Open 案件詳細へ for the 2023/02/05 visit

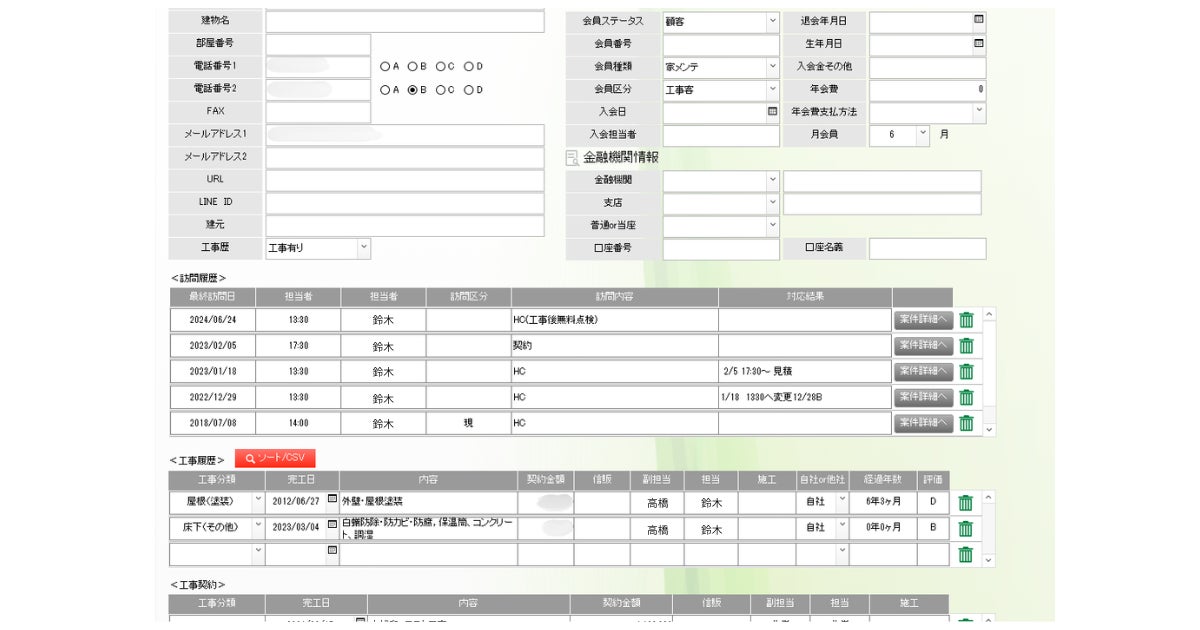pyautogui.click(x=923, y=345)
